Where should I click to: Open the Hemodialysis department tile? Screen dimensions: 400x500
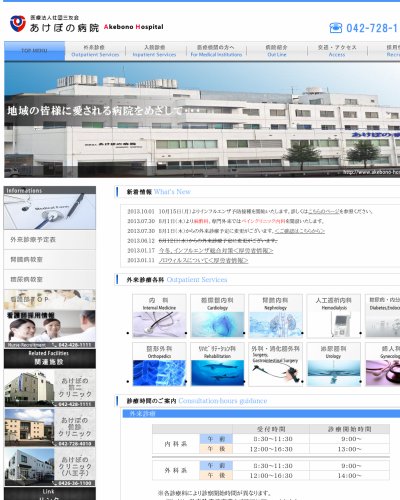pyautogui.click(x=334, y=316)
